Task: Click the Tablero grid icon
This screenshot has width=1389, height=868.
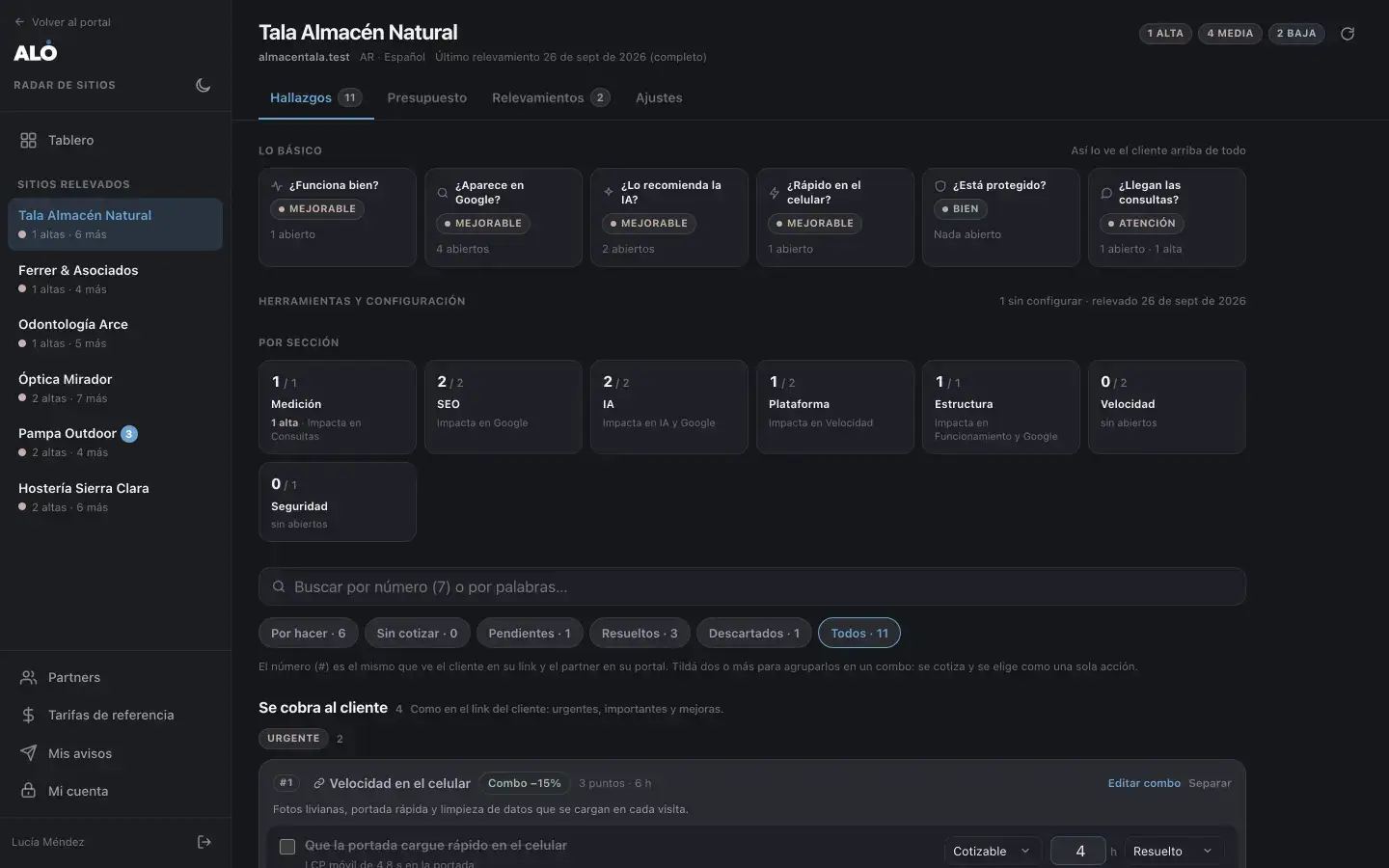Action: [29, 140]
